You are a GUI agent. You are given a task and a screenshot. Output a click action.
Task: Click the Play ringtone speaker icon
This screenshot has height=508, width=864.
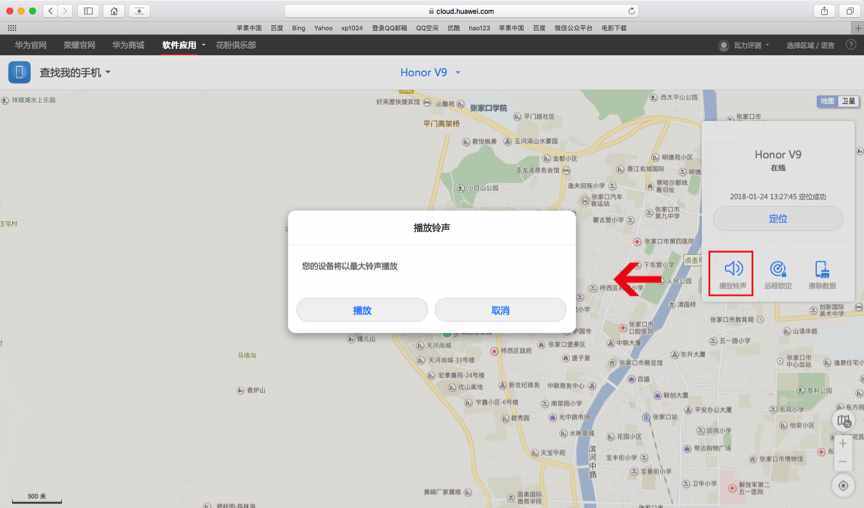pyautogui.click(x=733, y=268)
